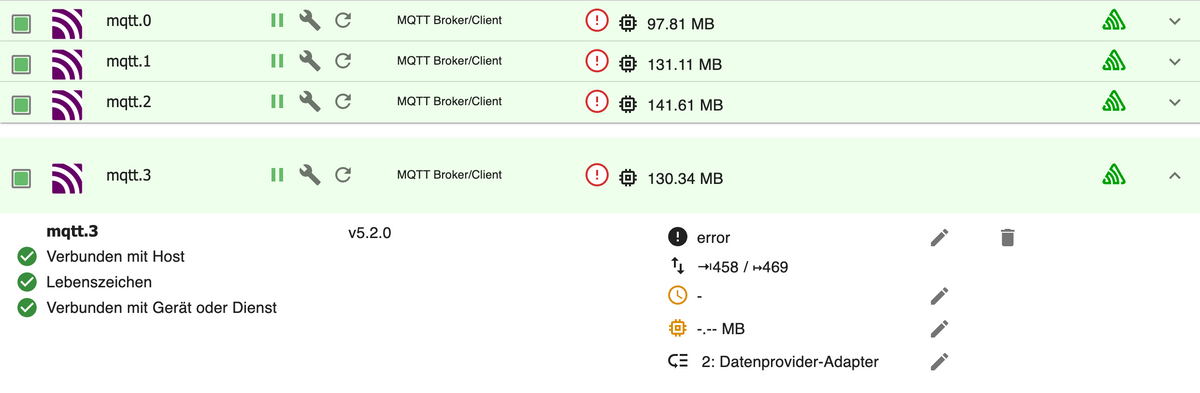Click the mqtt.3 red error indicator
Screen dimensions: 1200x393
597,176
